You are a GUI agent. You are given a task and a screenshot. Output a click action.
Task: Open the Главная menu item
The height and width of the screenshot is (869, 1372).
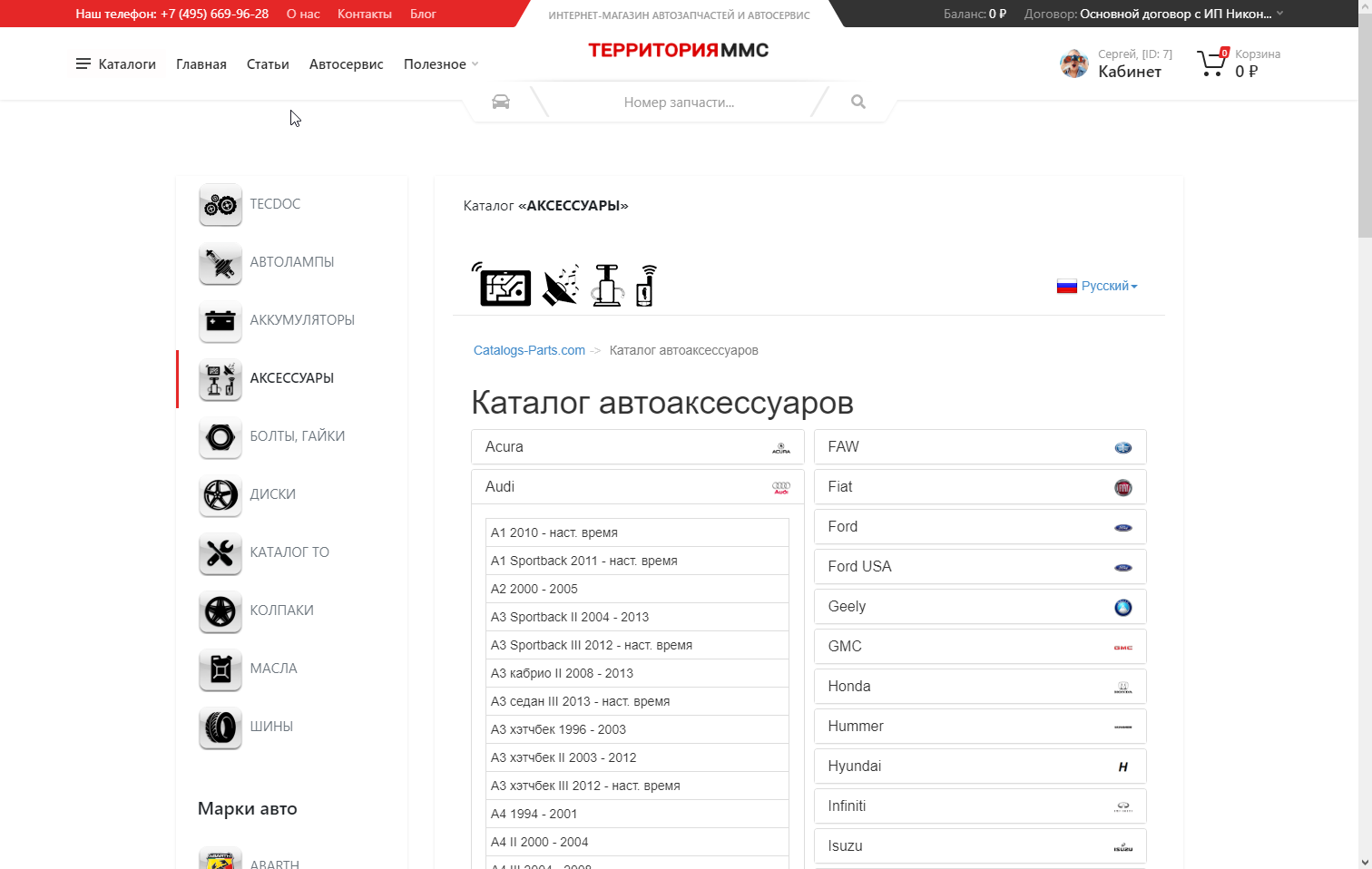pos(201,63)
